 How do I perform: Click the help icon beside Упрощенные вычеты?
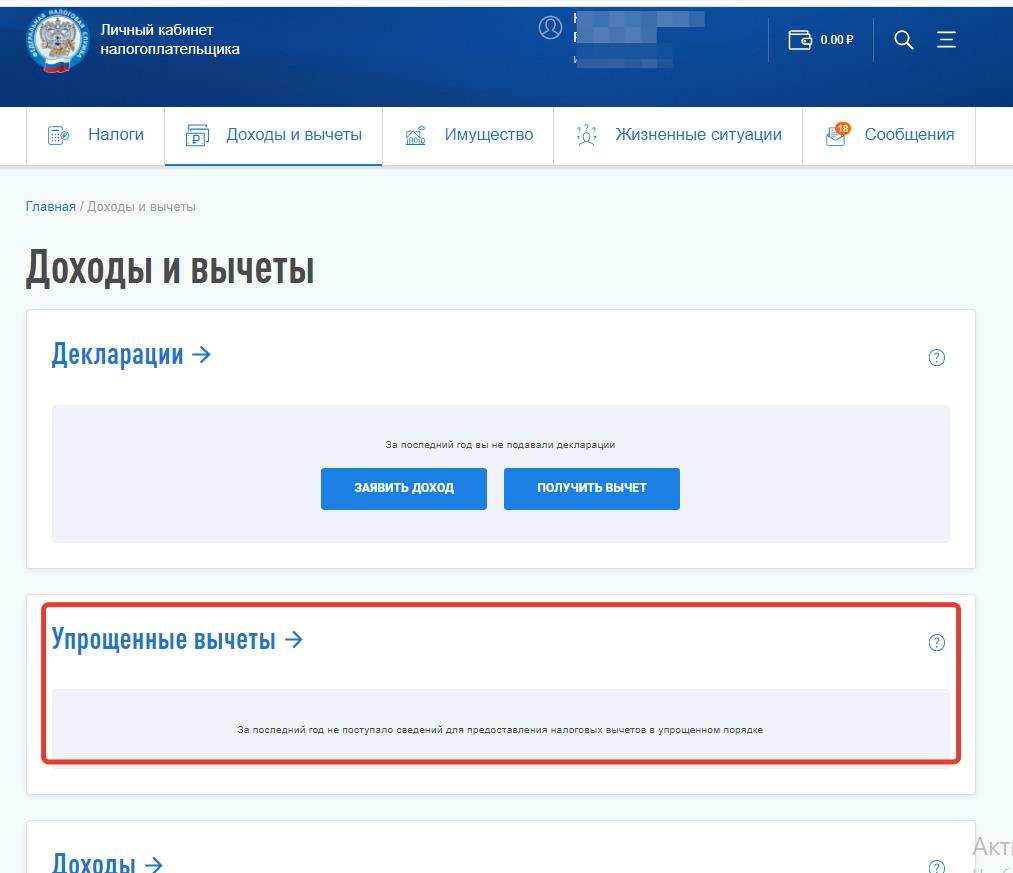click(x=937, y=642)
